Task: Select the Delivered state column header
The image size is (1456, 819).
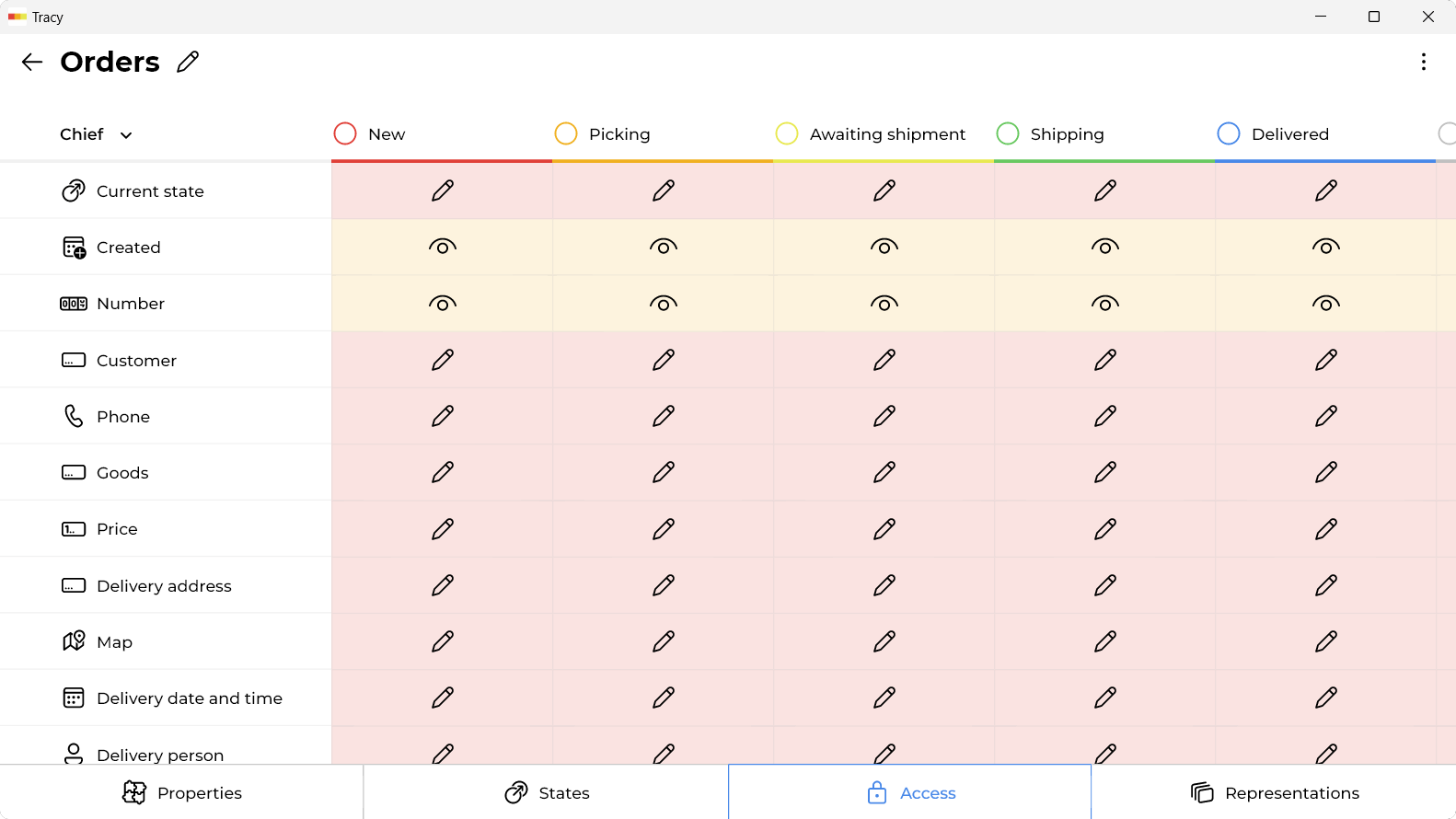Action: click(1273, 134)
